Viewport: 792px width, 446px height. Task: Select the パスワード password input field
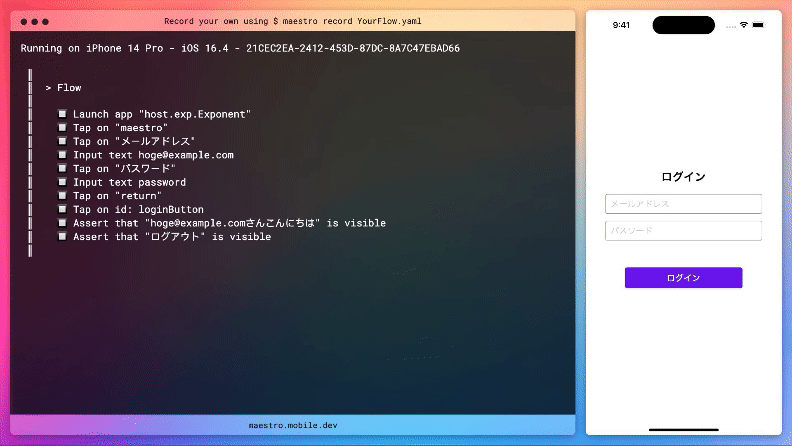coord(683,231)
